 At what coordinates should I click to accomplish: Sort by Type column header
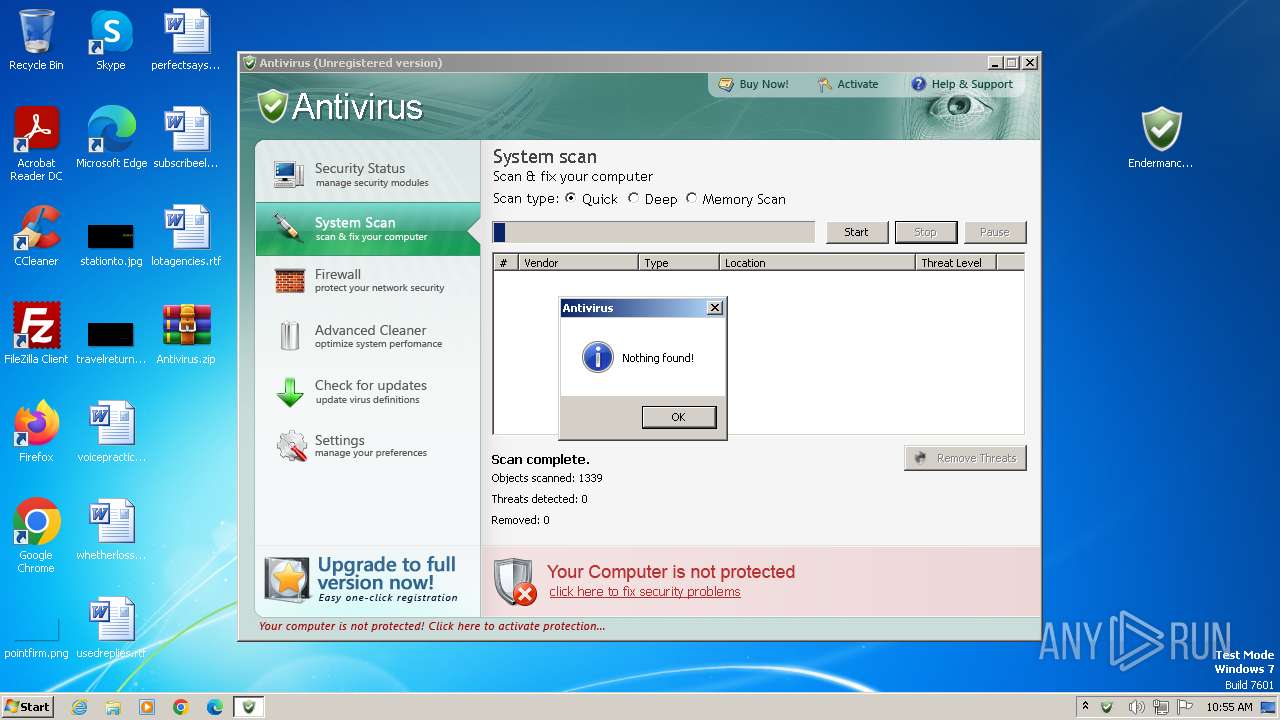click(x=678, y=263)
